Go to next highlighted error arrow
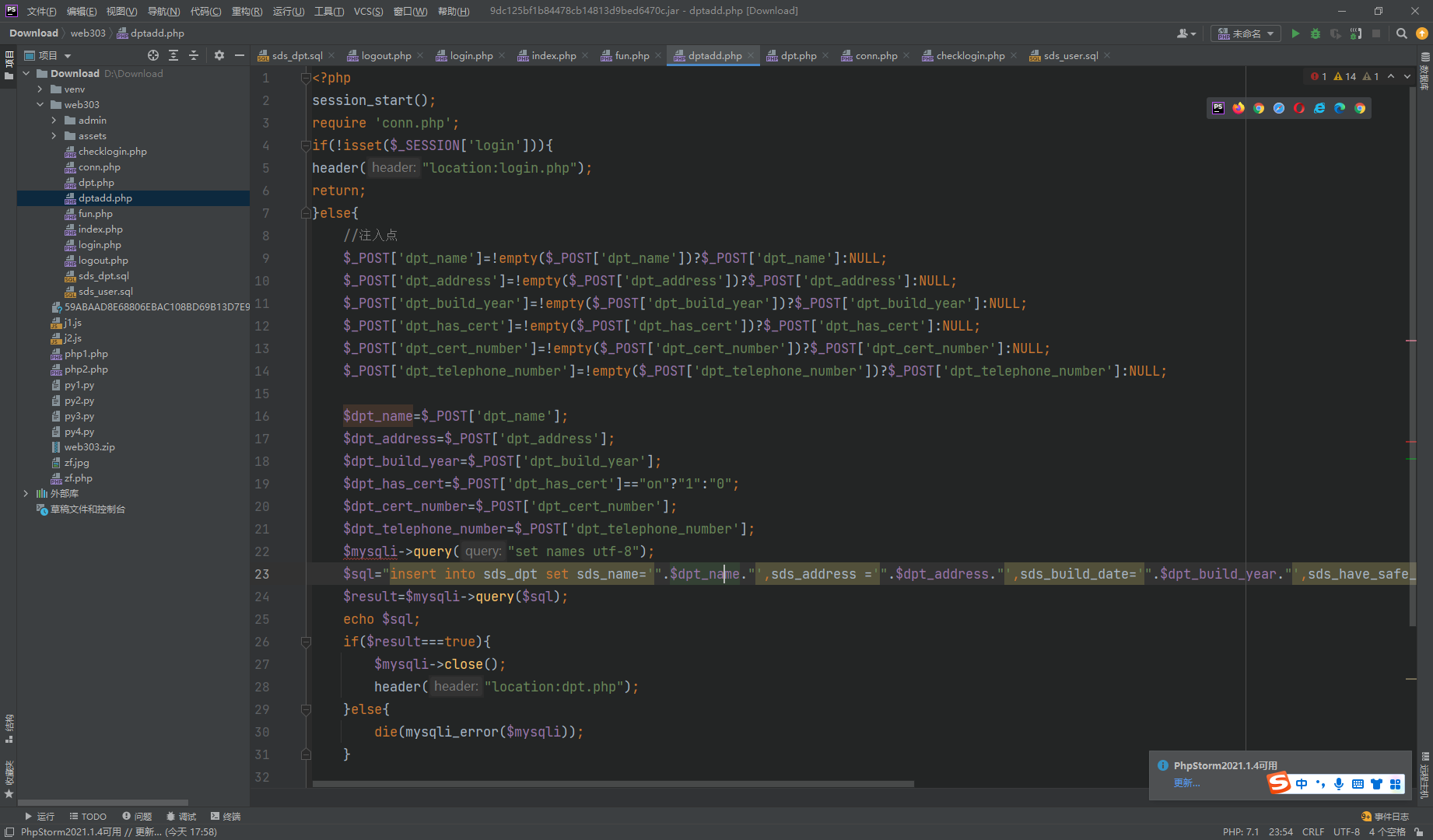The height and width of the screenshot is (840, 1433). (1407, 76)
